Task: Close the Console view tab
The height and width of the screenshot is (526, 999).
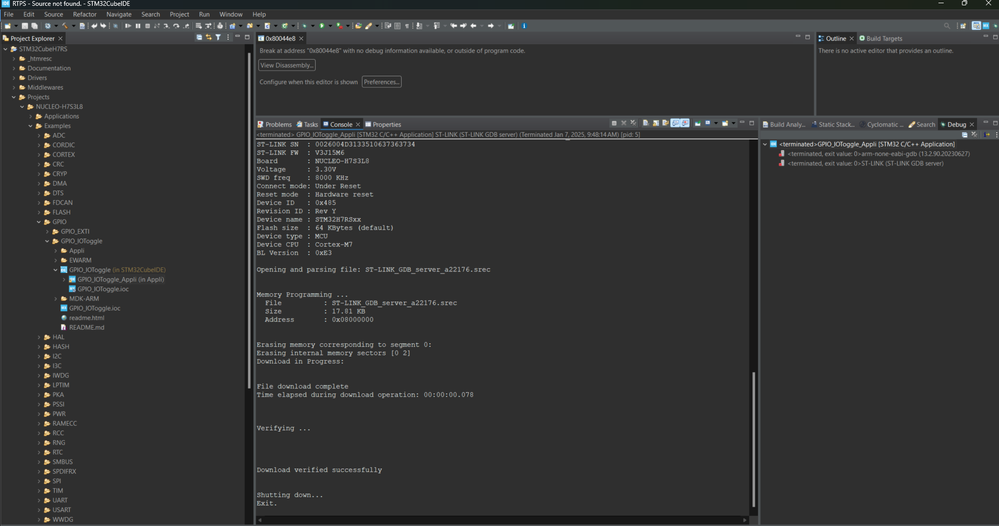Action: [x=359, y=124]
